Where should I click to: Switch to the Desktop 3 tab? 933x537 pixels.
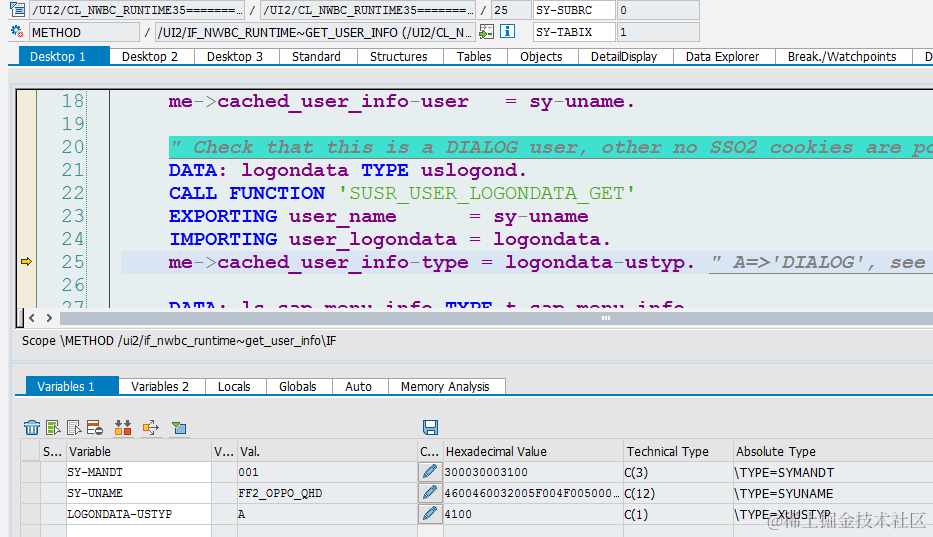(235, 57)
